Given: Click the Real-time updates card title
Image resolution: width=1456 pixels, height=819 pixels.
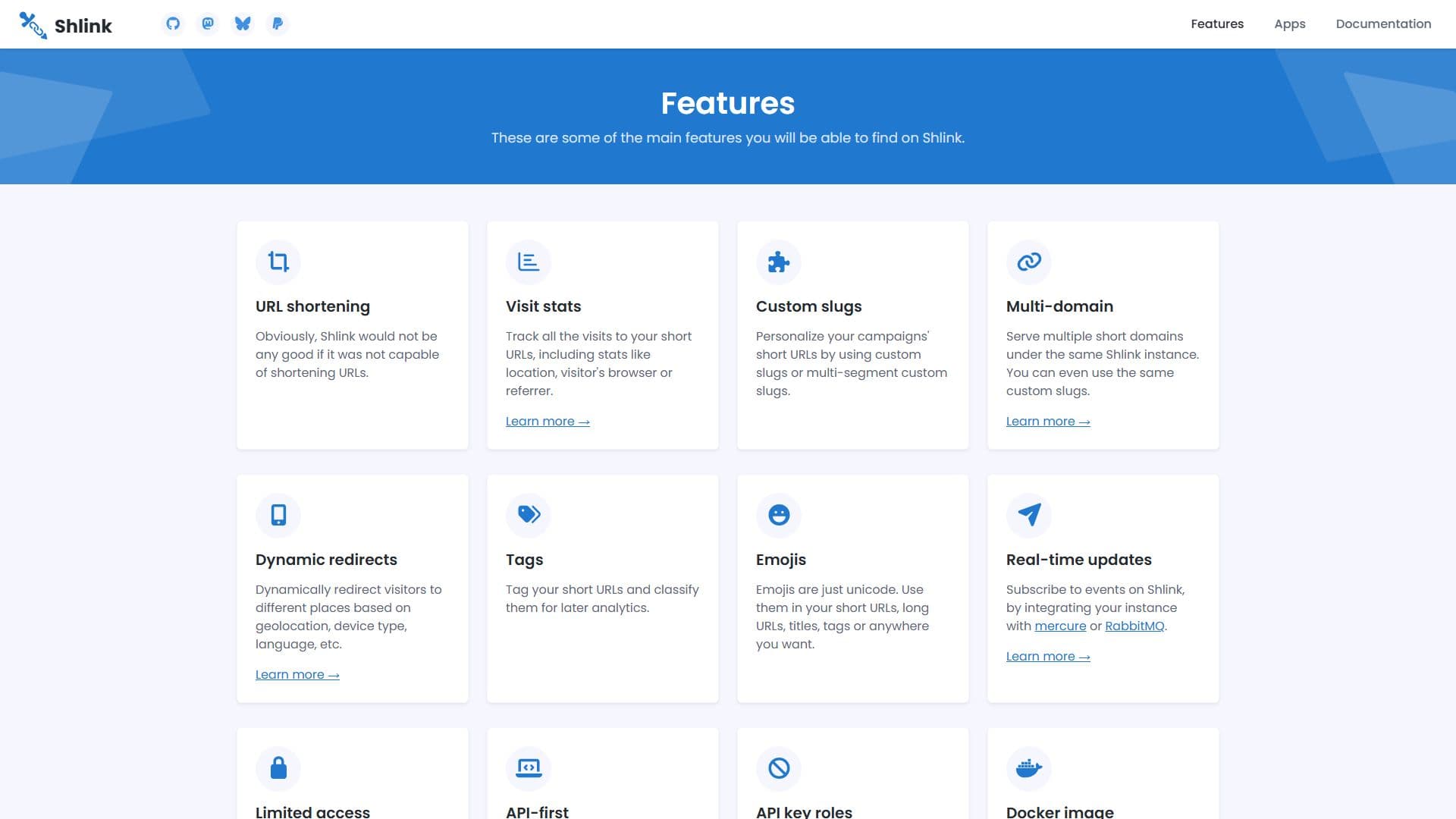Looking at the screenshot, I should click(1079, 560).
